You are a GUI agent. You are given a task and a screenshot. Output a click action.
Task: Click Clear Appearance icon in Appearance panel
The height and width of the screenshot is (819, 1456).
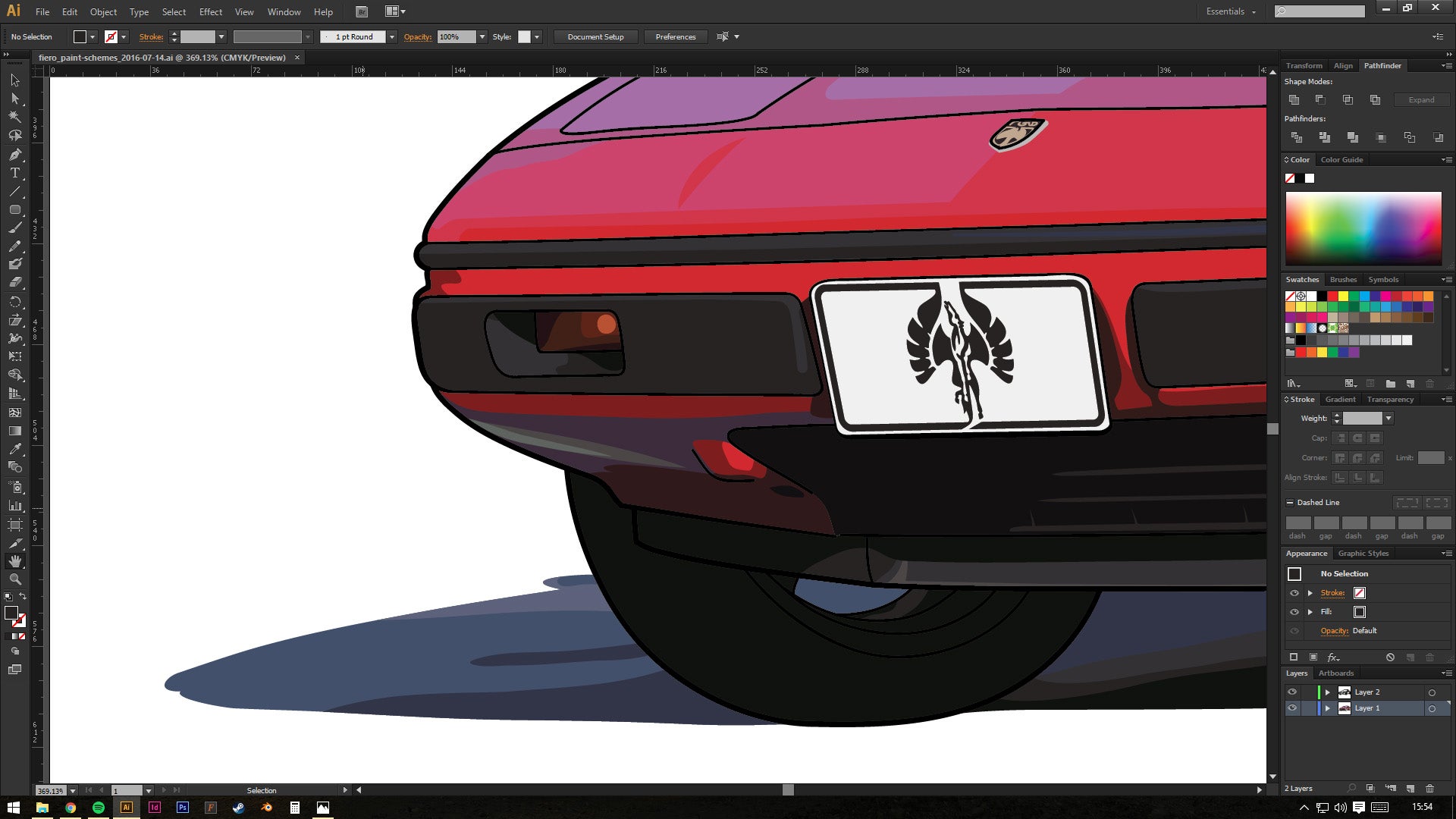(1390, 657)
